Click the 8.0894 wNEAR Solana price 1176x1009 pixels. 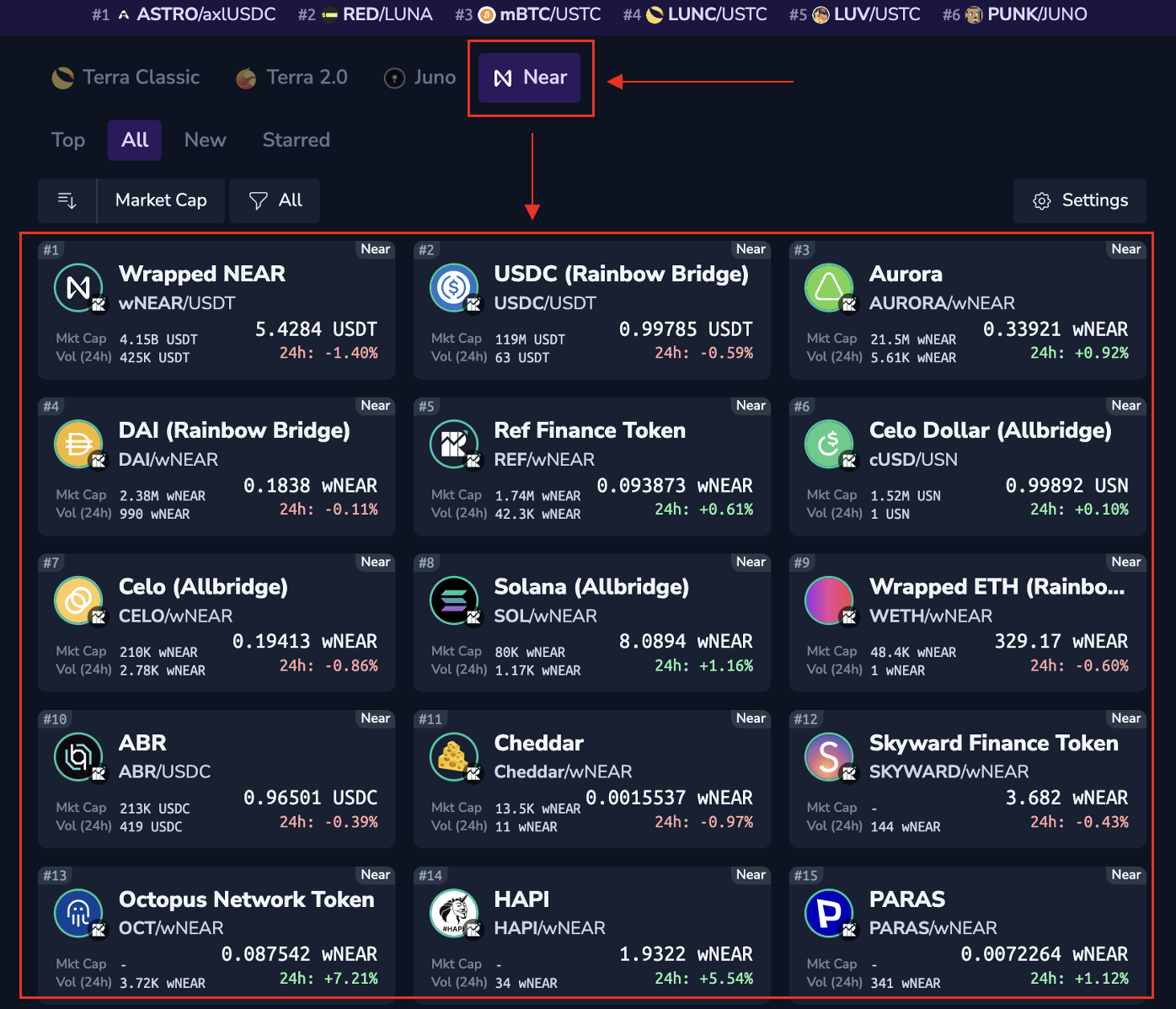click(686, 642)
